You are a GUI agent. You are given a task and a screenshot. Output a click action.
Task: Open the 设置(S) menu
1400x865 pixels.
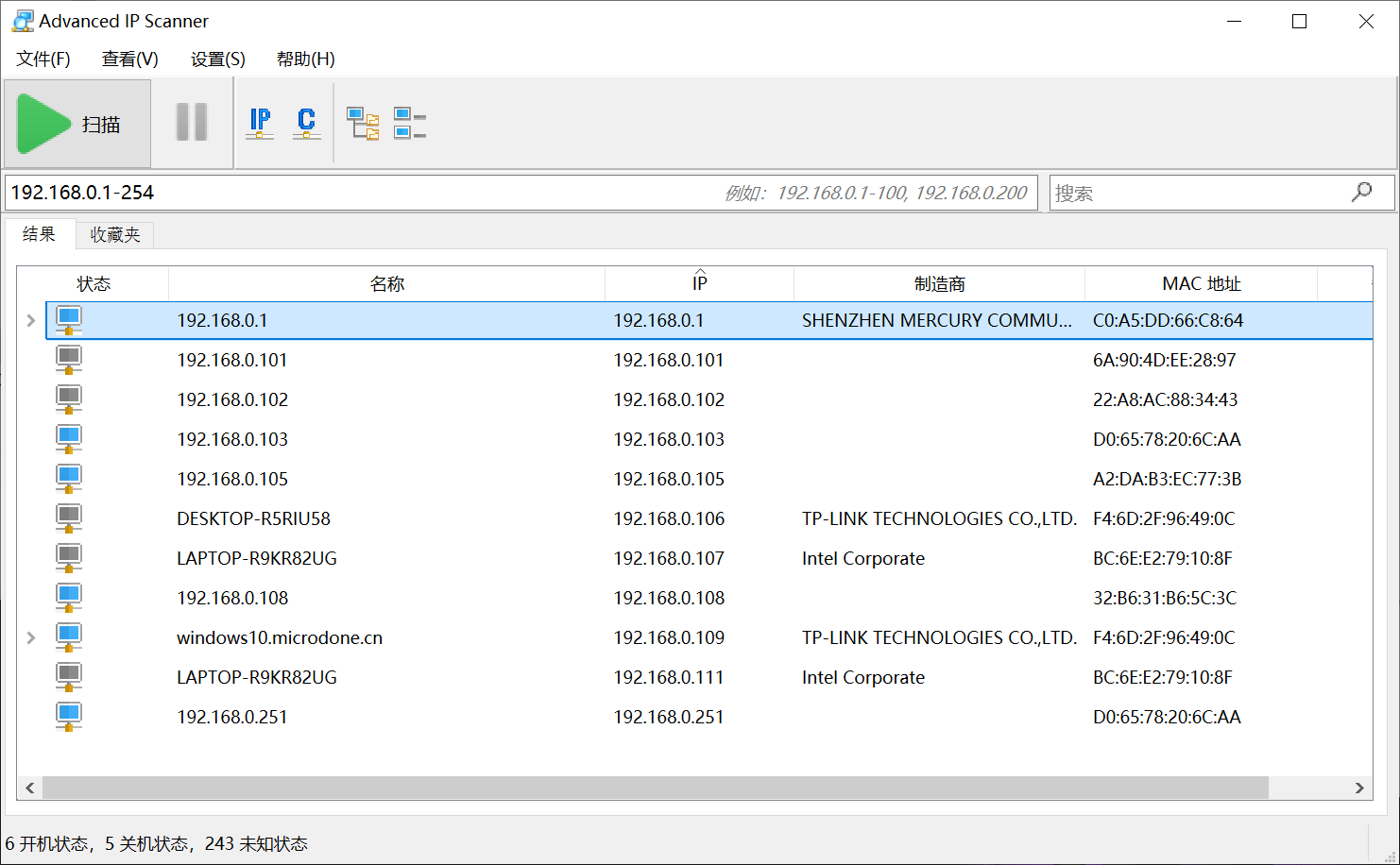(218, 59)
